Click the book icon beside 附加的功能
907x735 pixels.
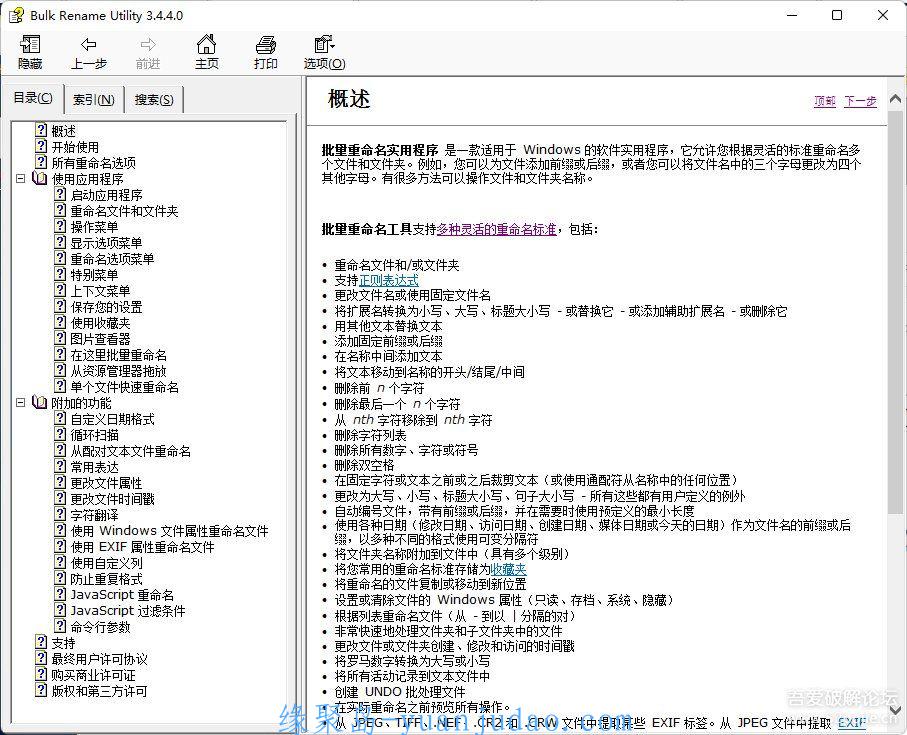coord(39,402)
